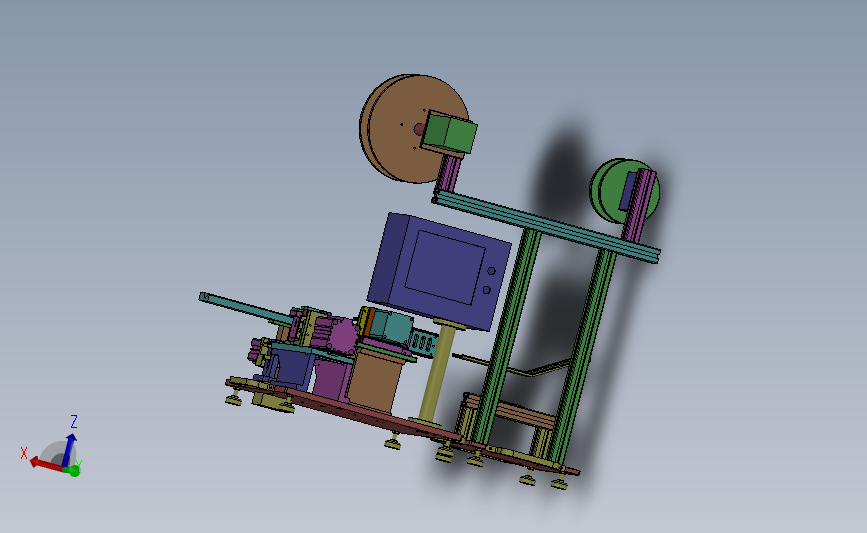
Task: Select the green motor box on brown reel
Action: (x=451, y=133)
